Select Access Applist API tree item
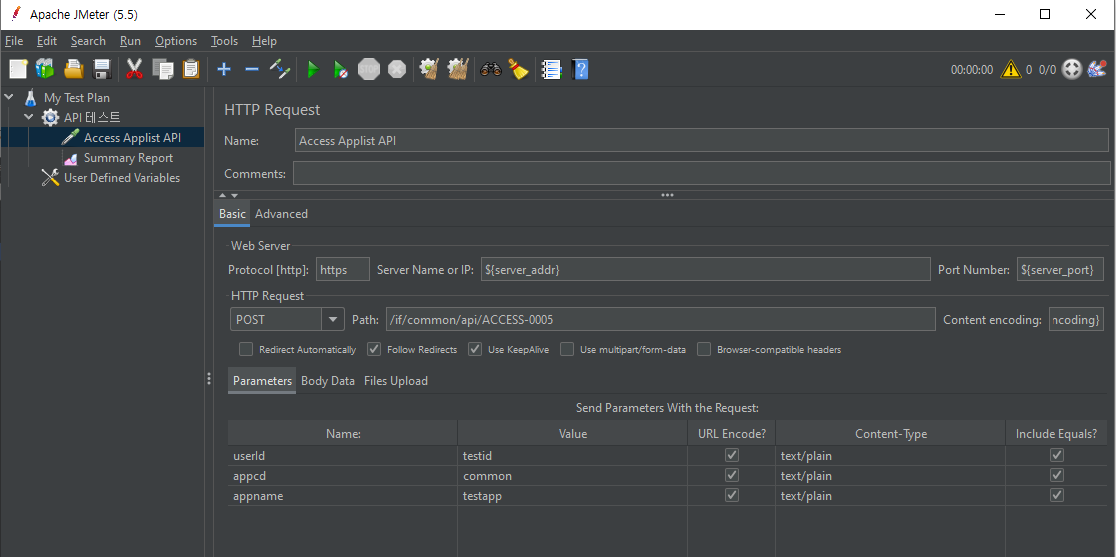The image size is (1116, 557). [132, 137]
